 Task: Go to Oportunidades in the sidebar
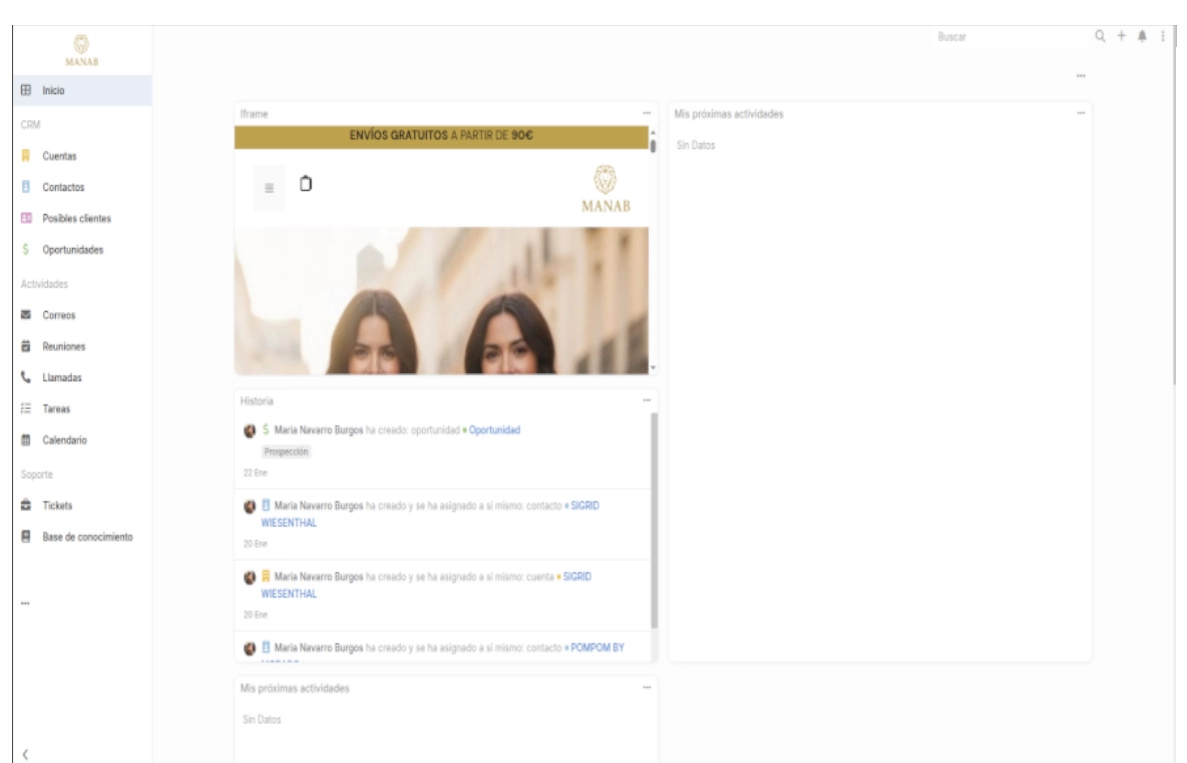pos(72,250)
